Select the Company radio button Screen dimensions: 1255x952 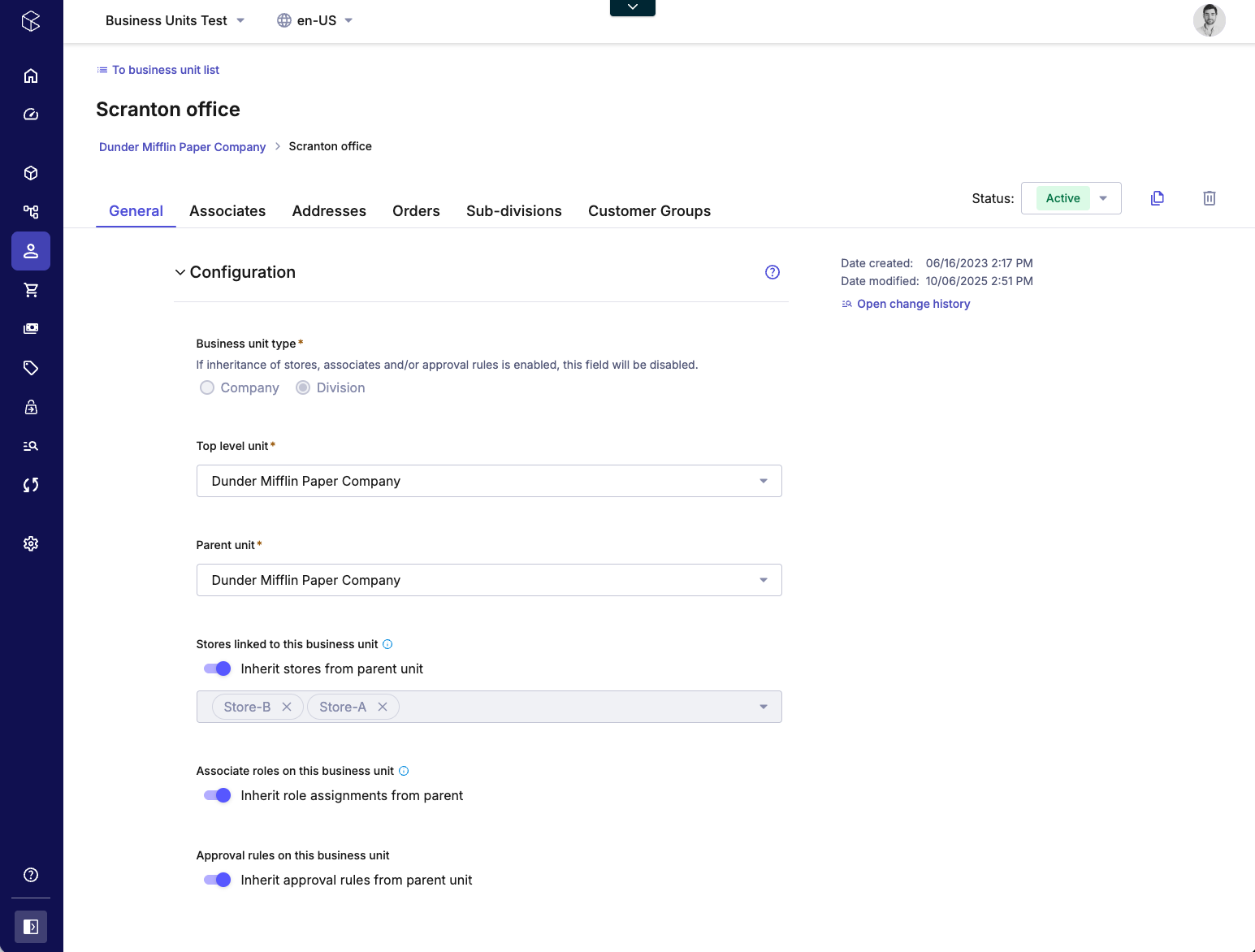tap(207, 387)
